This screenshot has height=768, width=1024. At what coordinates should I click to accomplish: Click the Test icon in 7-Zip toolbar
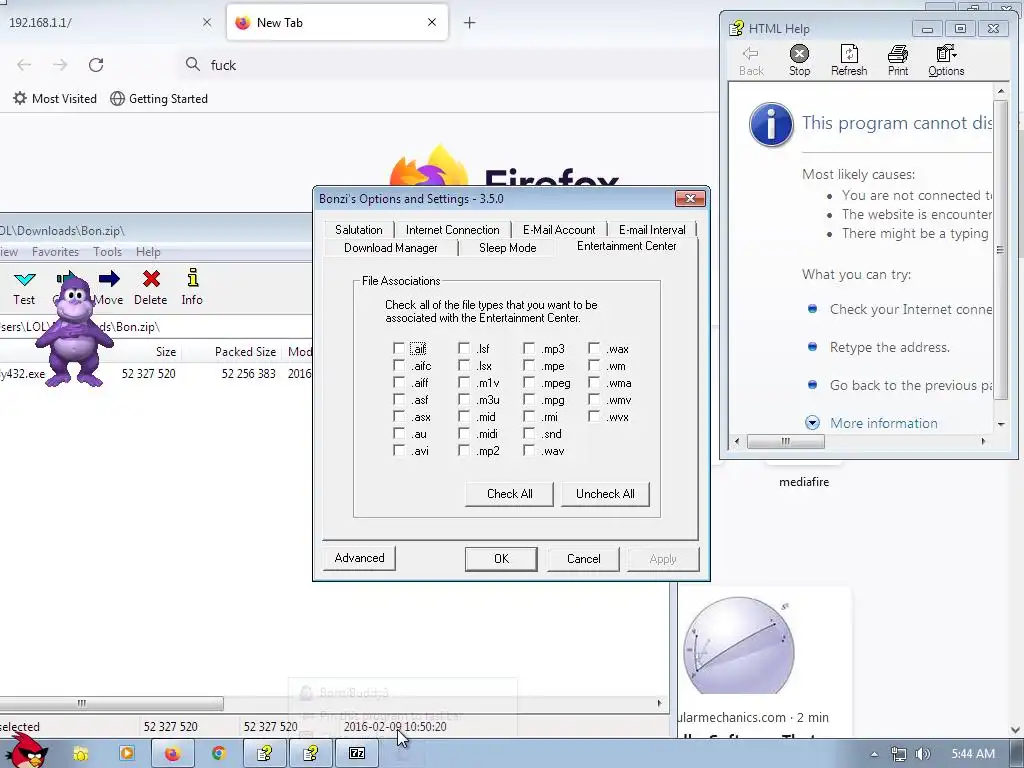pyautogui.click(x=25, y=280)
